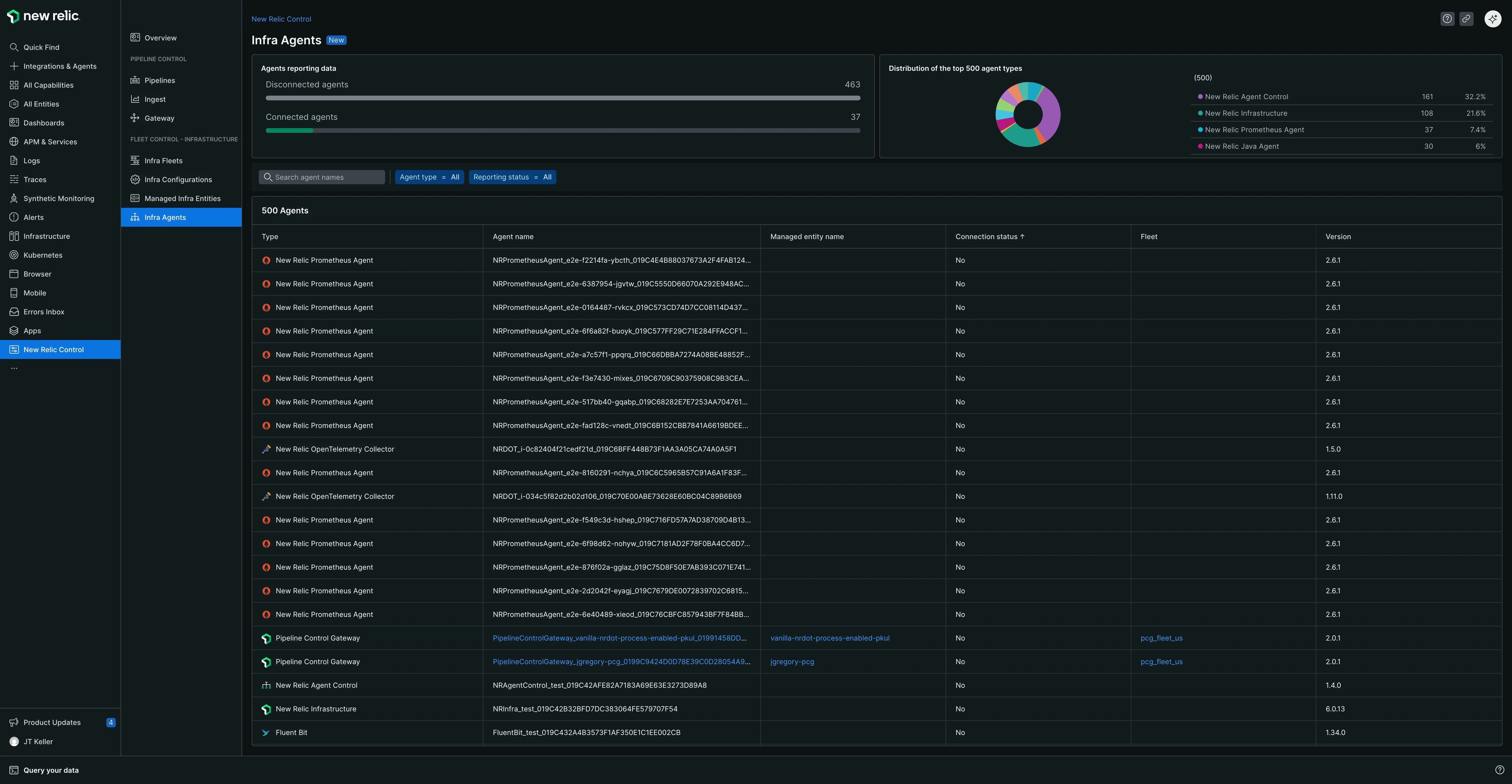Screen dimensions: 1512x784
Task: Click the New Relic Control breadcrumb link
Action: pos(281,19)
